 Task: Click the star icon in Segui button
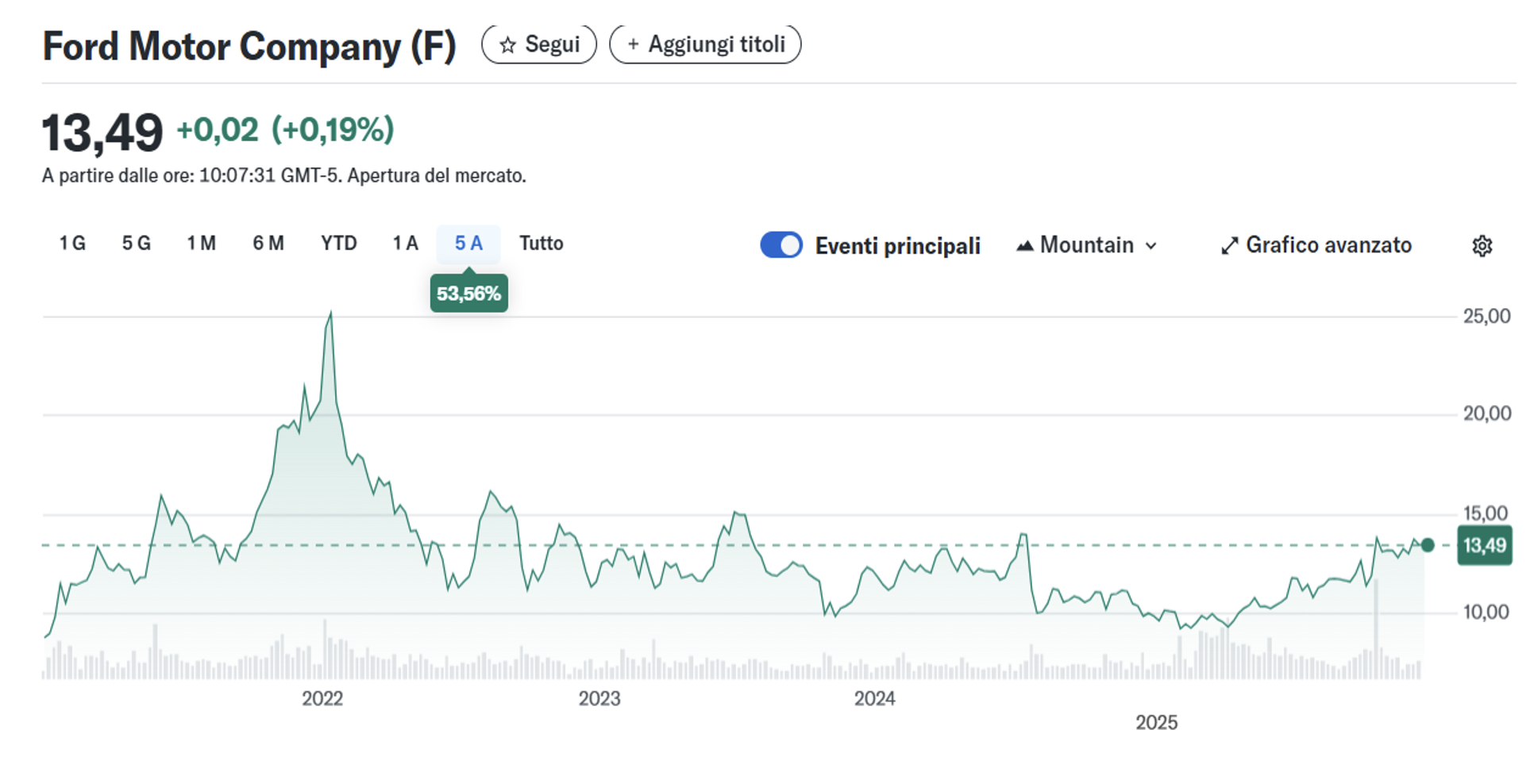[x=507, y=45]
